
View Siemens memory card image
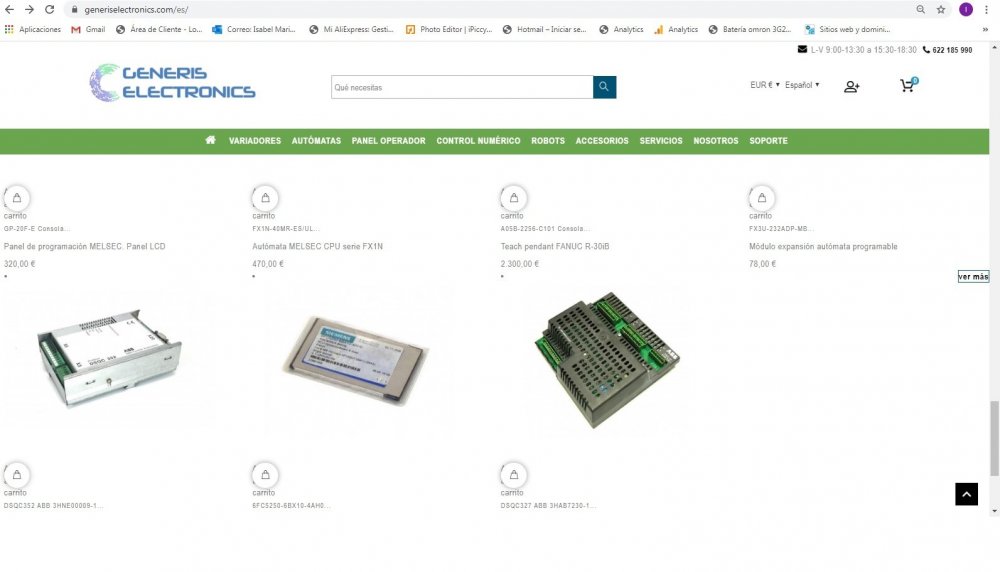pyautogui.click(x=355, y=359)
